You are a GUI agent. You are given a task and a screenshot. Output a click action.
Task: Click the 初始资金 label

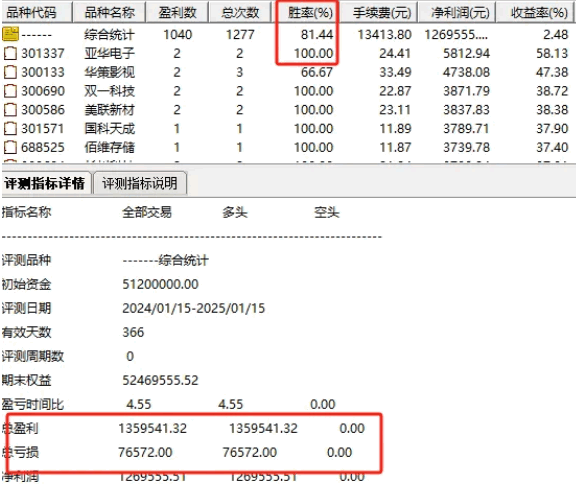click(x=26, y=284)
